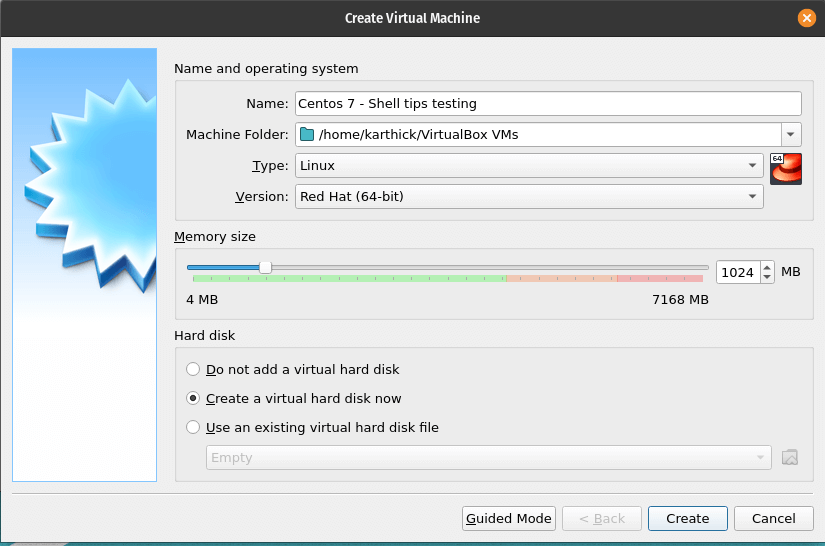Click the orange zone of memory slider scale
Viewport: 825px width, 546px height.
point(561,278)
